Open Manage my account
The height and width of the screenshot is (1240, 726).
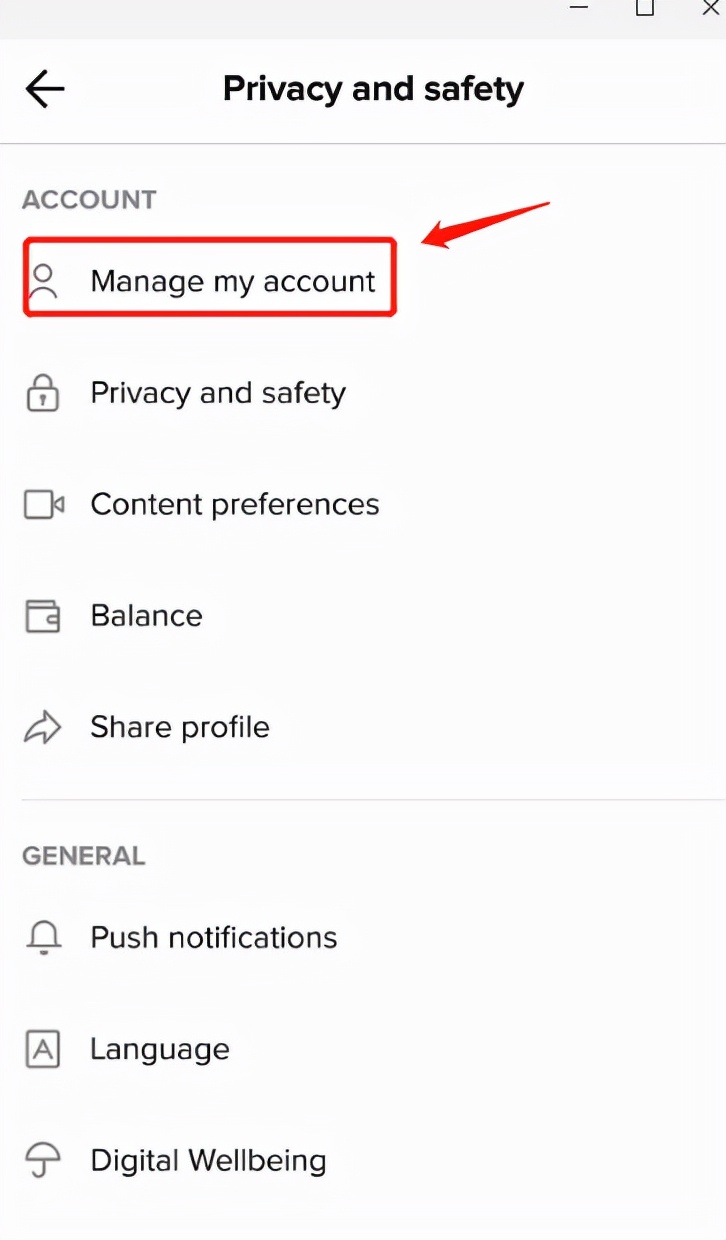(232, 282)
